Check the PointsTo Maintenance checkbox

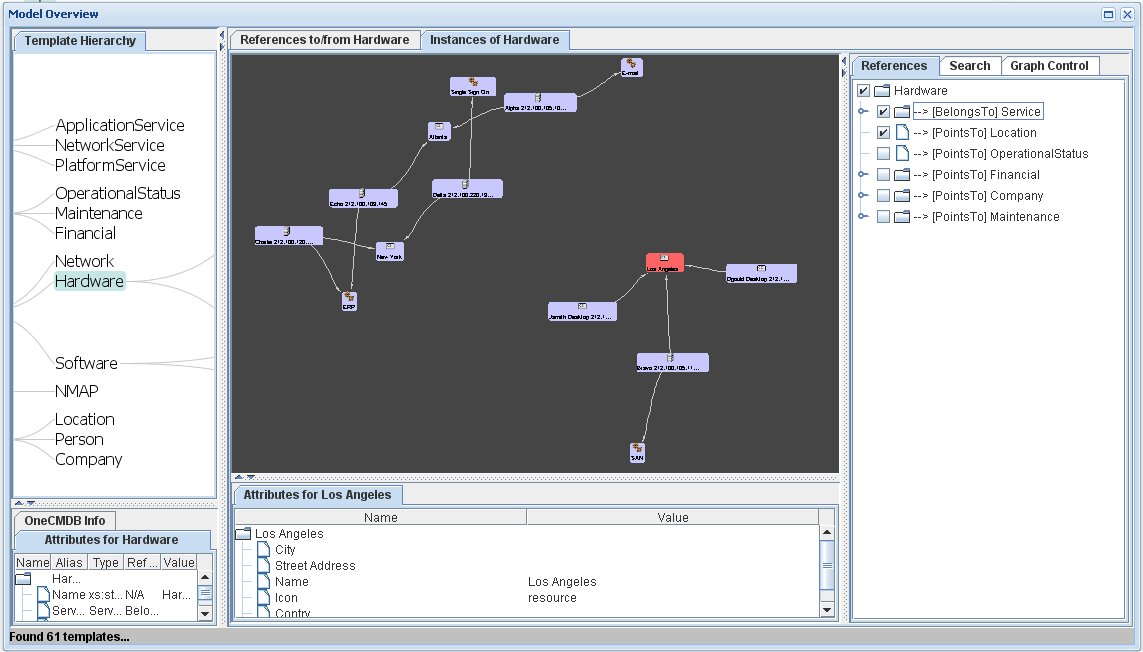(x=883, y=217)
